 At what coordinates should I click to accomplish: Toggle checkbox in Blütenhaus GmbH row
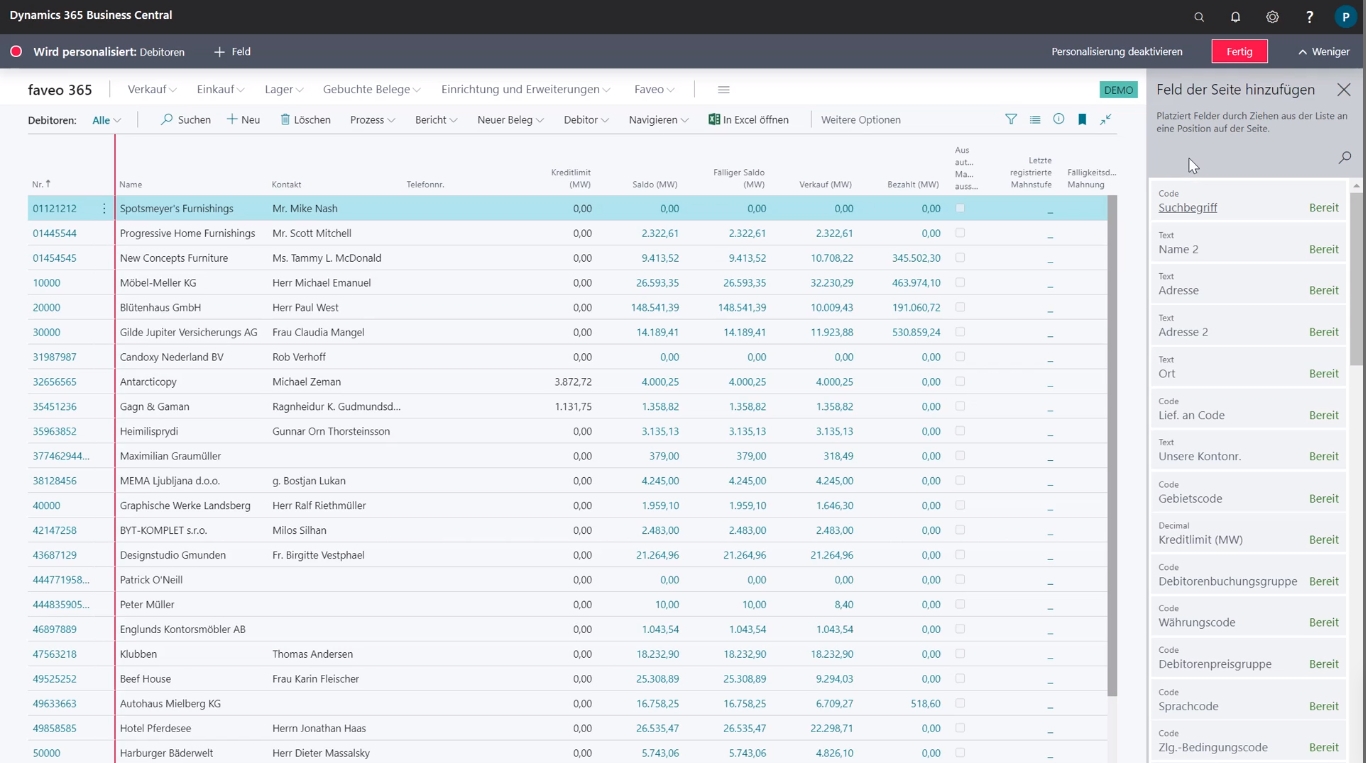point(960,307)
